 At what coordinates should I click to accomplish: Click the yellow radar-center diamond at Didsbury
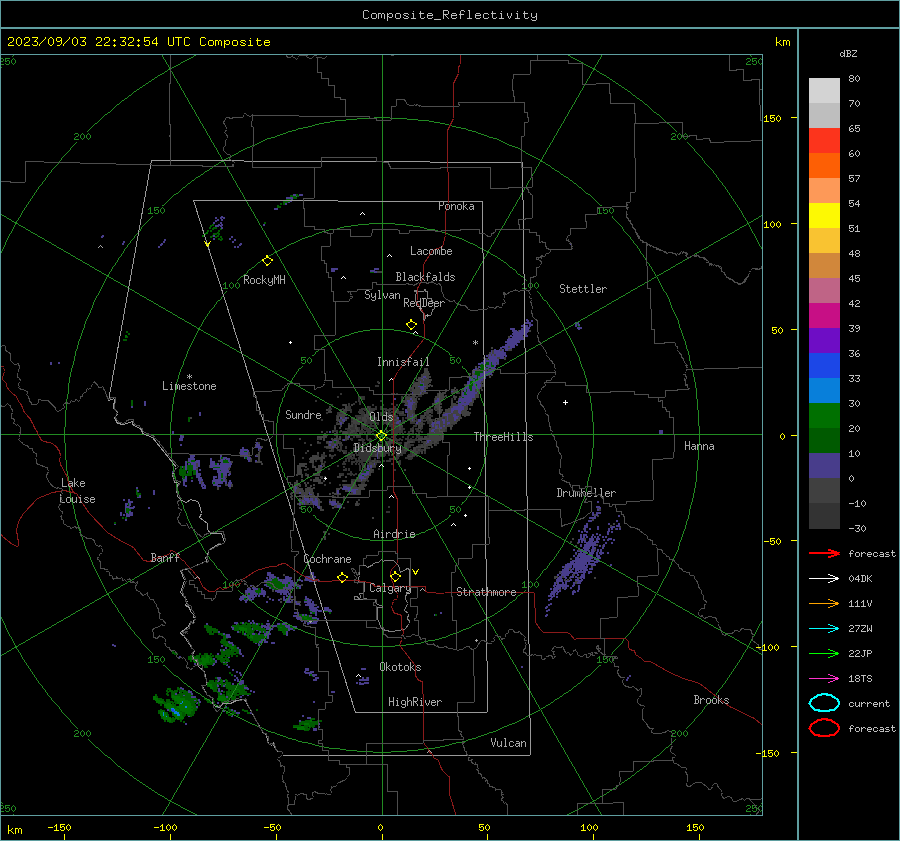(x=381, y=436)
